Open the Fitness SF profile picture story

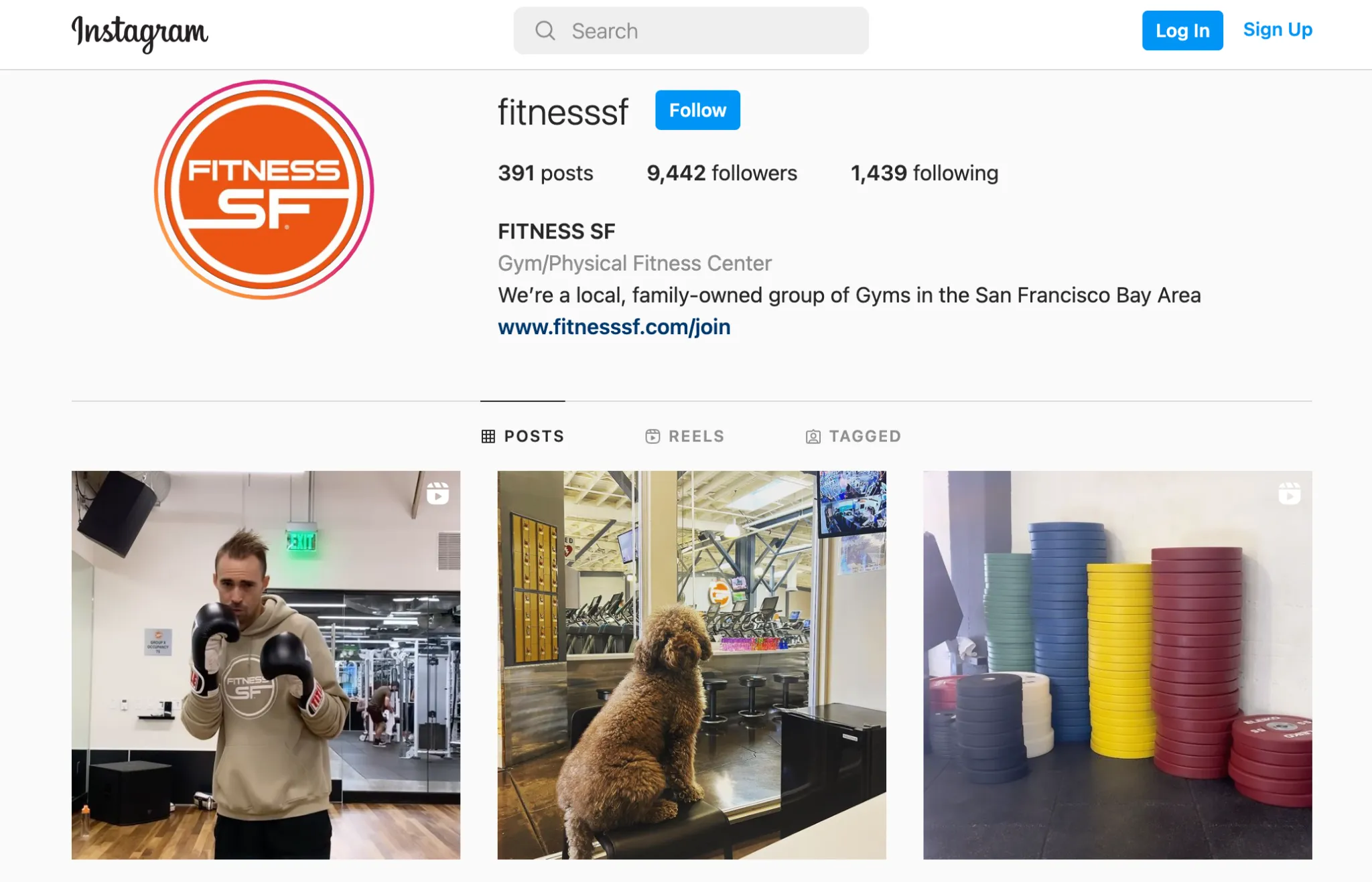(x=264, y=190)
